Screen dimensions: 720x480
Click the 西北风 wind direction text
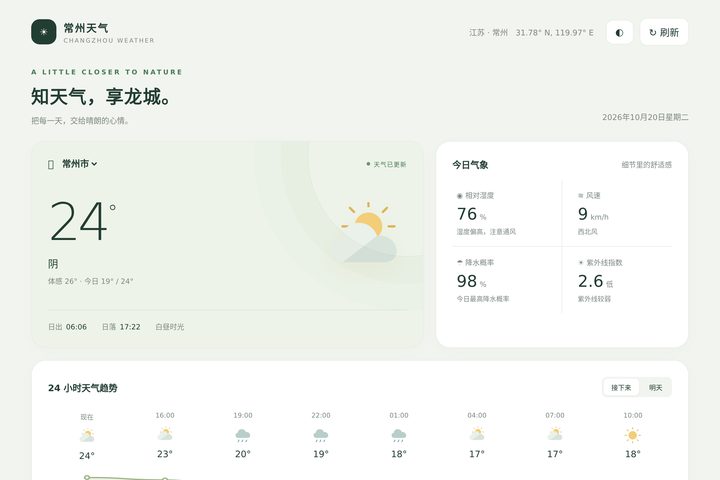[x=588, y=232]
